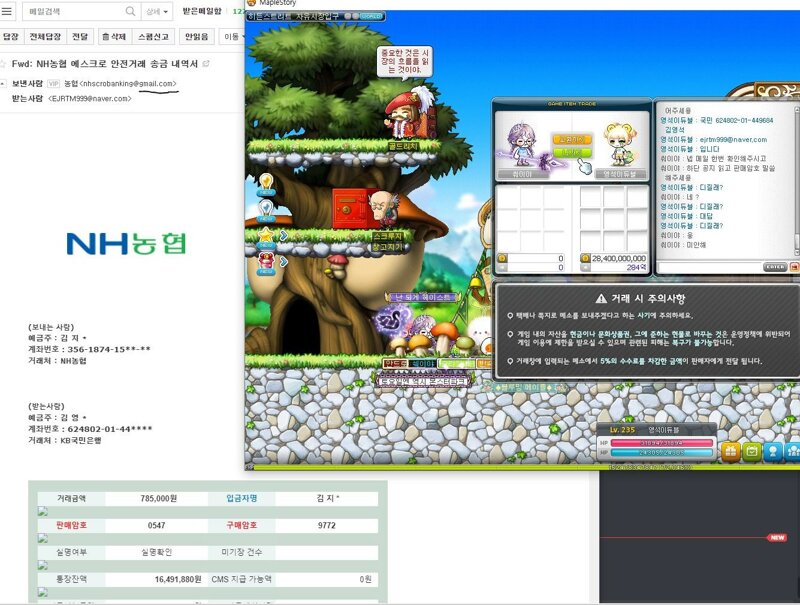Click the 영석이듀블 name label in trade window
This screenshot has width=800, height=605.
tap(619, 174)
